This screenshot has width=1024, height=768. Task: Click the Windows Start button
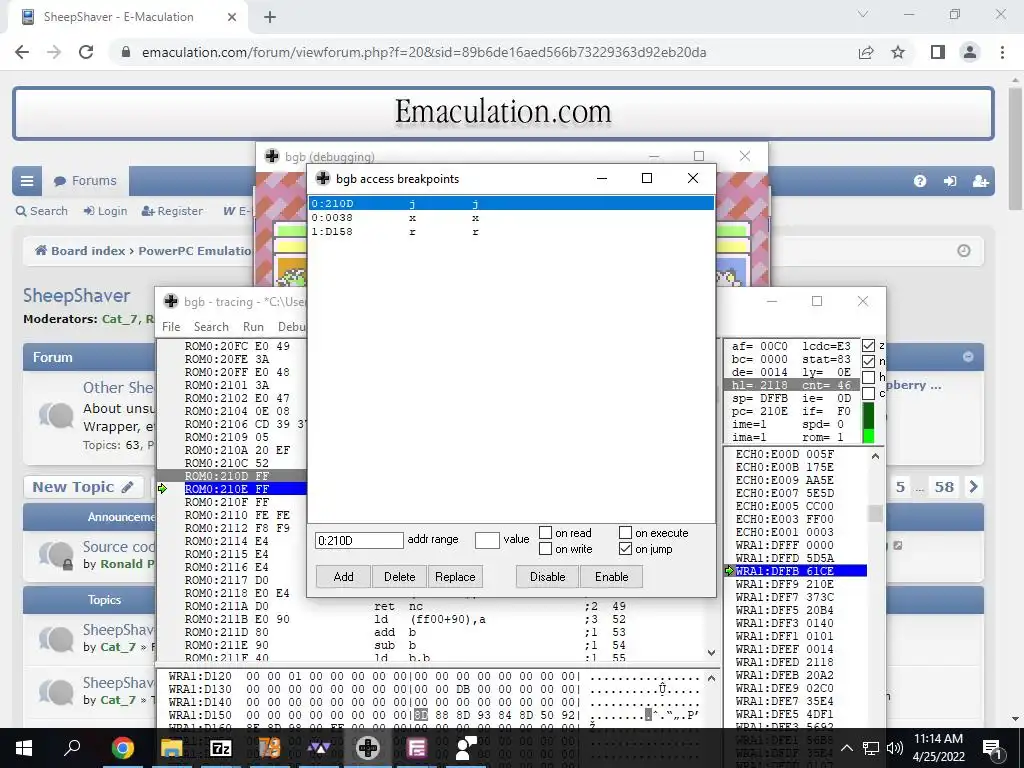pos(24,748)
